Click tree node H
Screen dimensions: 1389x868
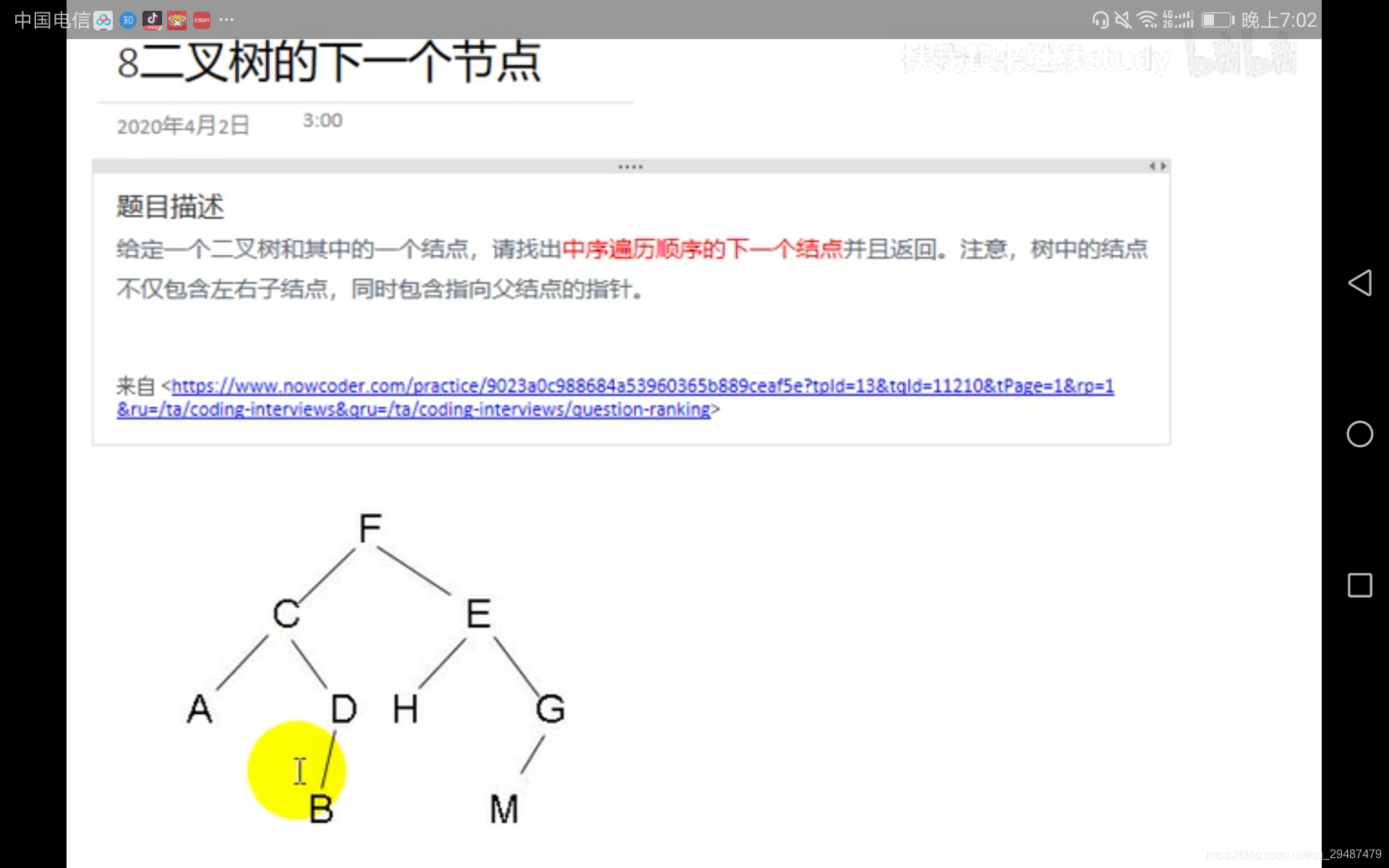pyautogui.click(x=405, y=709)
